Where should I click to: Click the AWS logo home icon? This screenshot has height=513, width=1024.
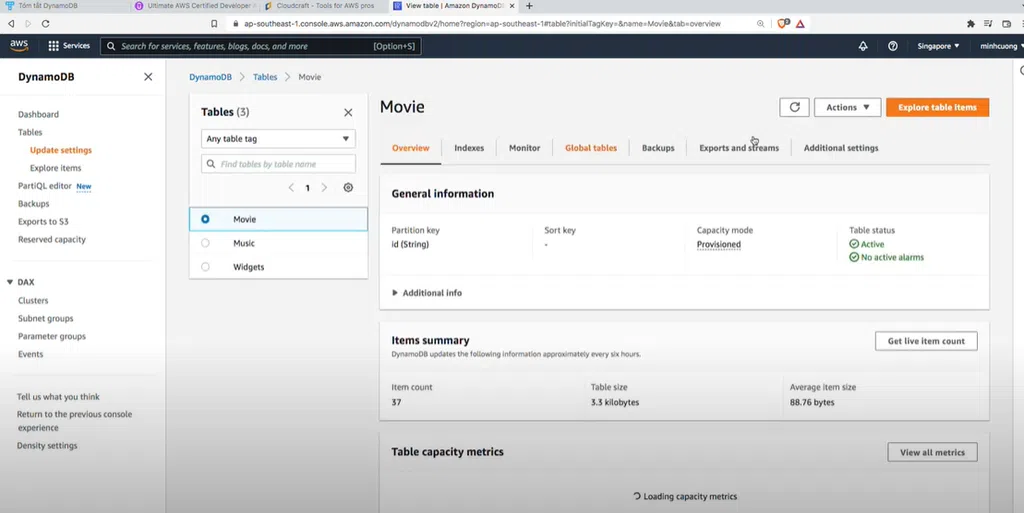pos(19,46)
